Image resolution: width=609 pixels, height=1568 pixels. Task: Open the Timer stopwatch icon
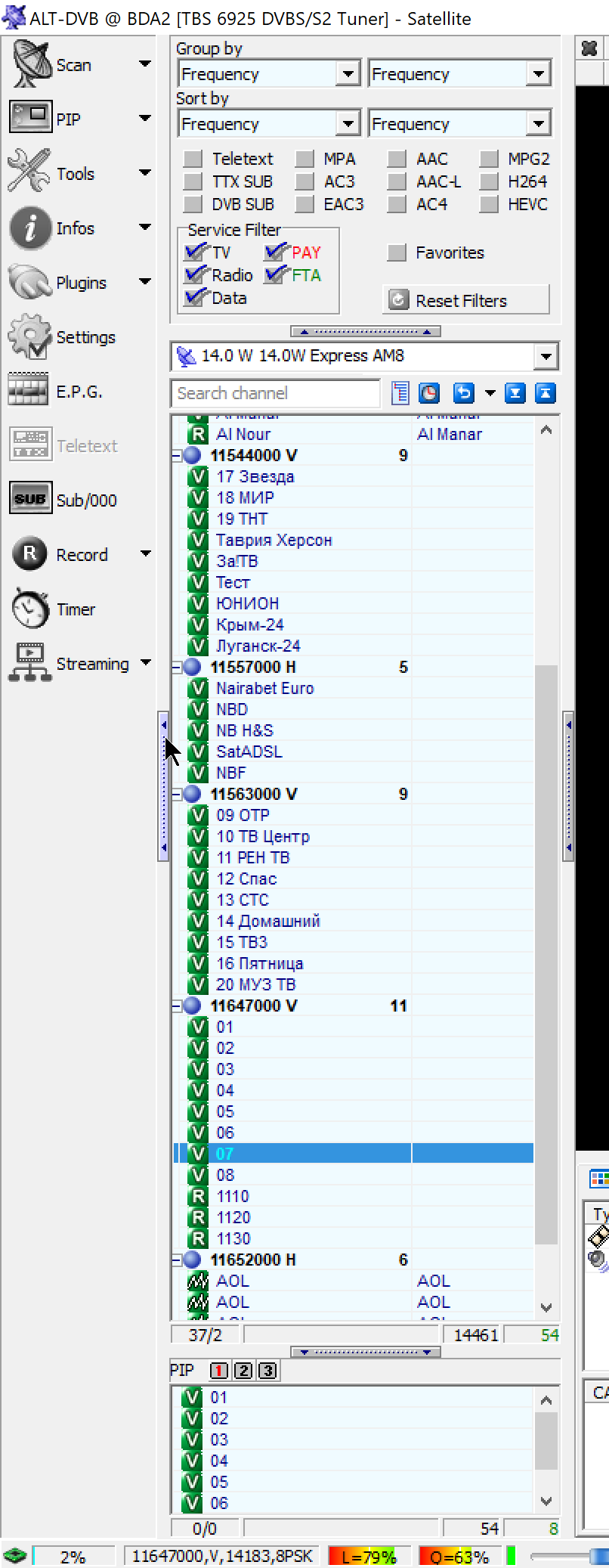pos(30,609)
